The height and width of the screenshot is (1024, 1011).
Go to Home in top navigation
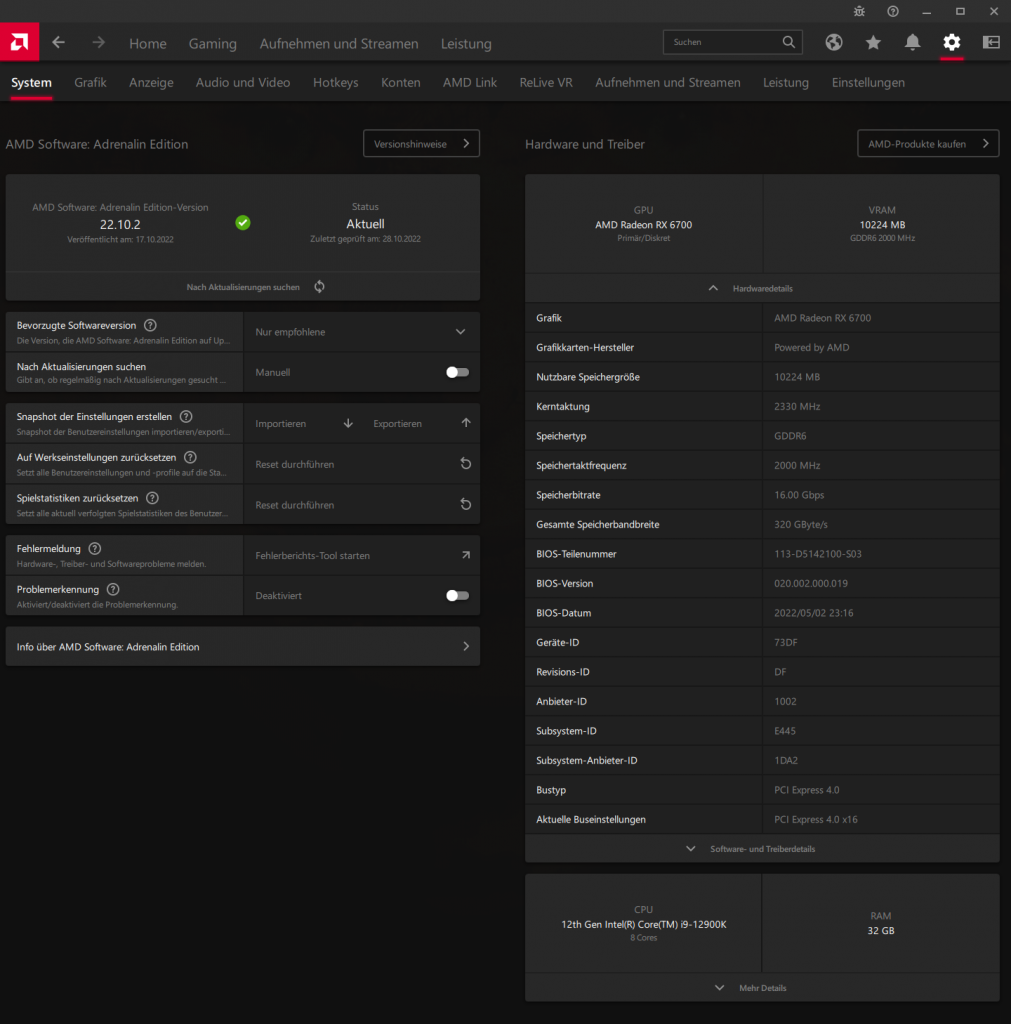(x=148, y=44)
